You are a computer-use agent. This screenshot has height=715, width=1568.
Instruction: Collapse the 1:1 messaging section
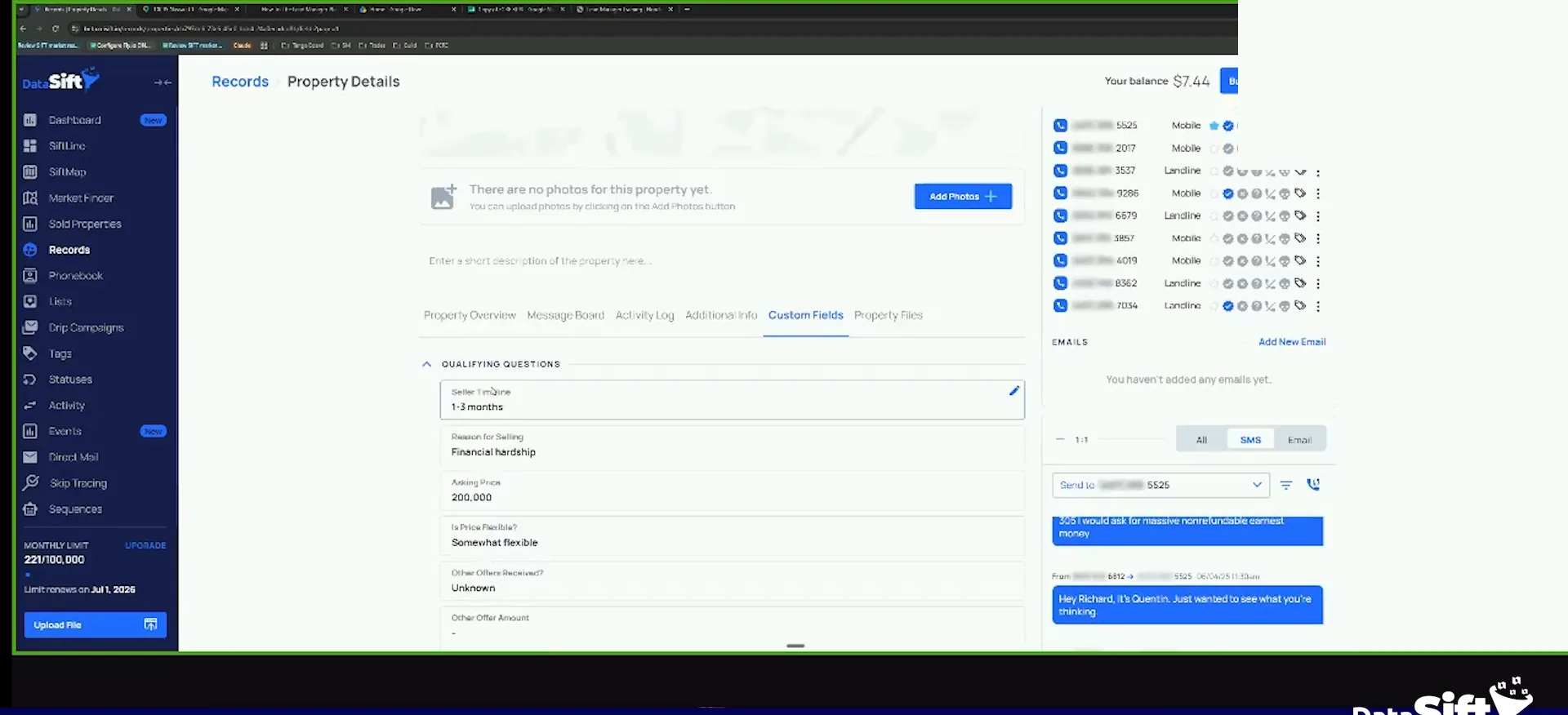tap(1060, 439)
